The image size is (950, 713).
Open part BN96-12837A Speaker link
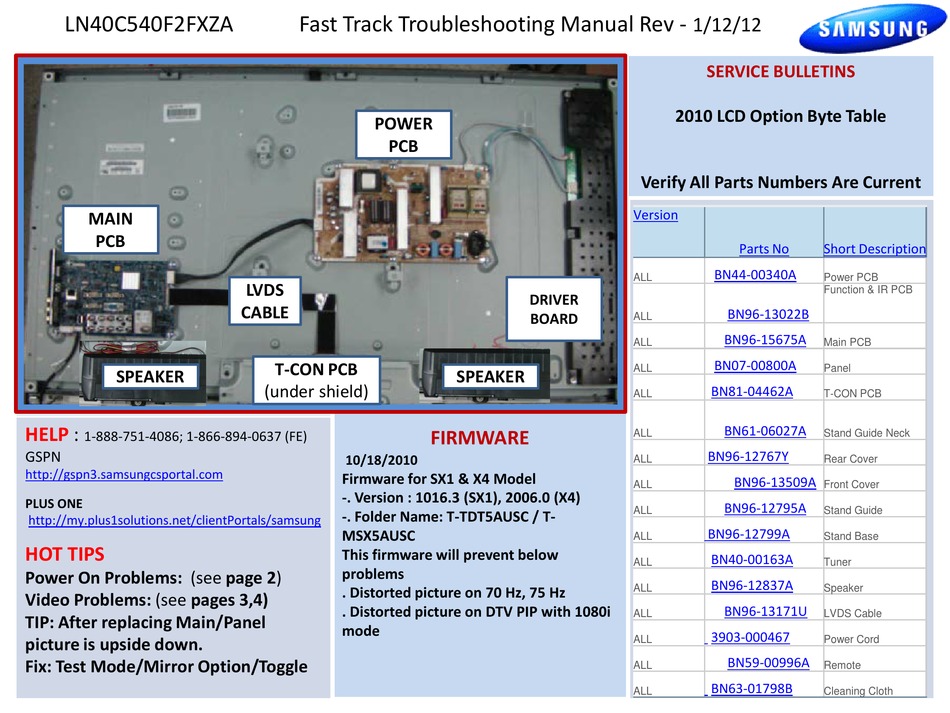(751, 586)
